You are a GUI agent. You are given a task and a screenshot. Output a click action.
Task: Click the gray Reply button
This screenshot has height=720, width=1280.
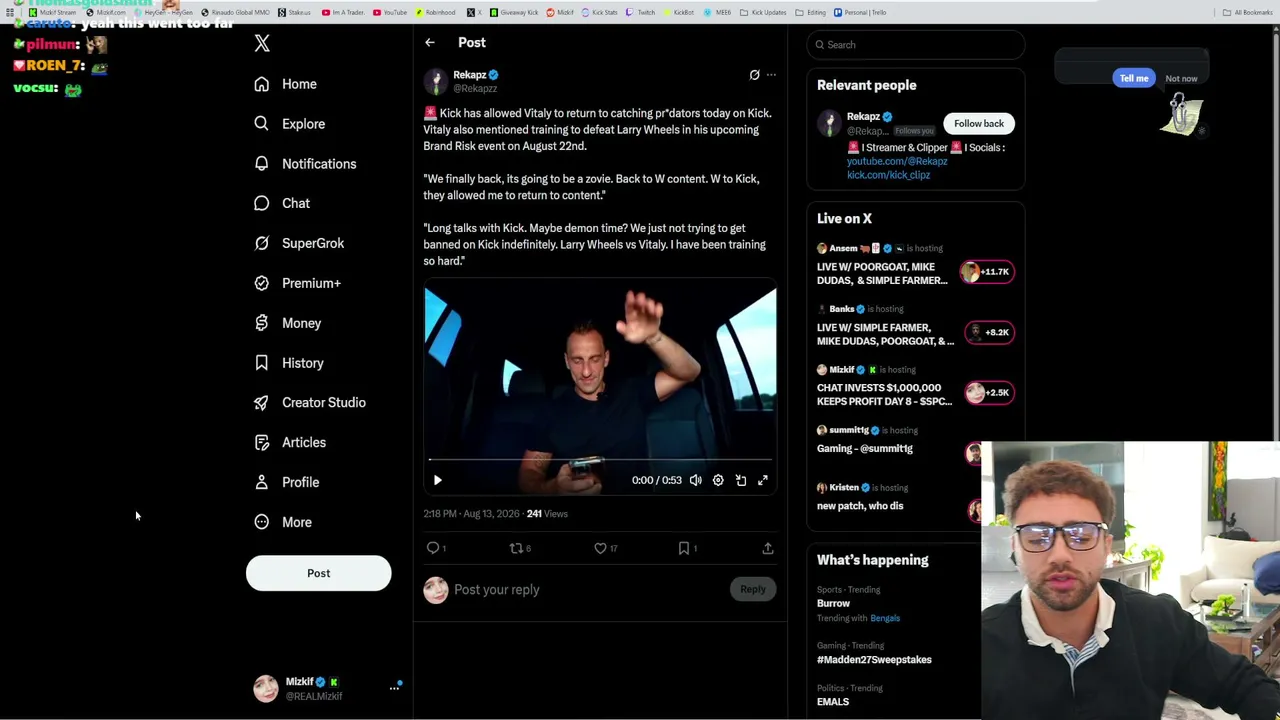pos(753,590)
